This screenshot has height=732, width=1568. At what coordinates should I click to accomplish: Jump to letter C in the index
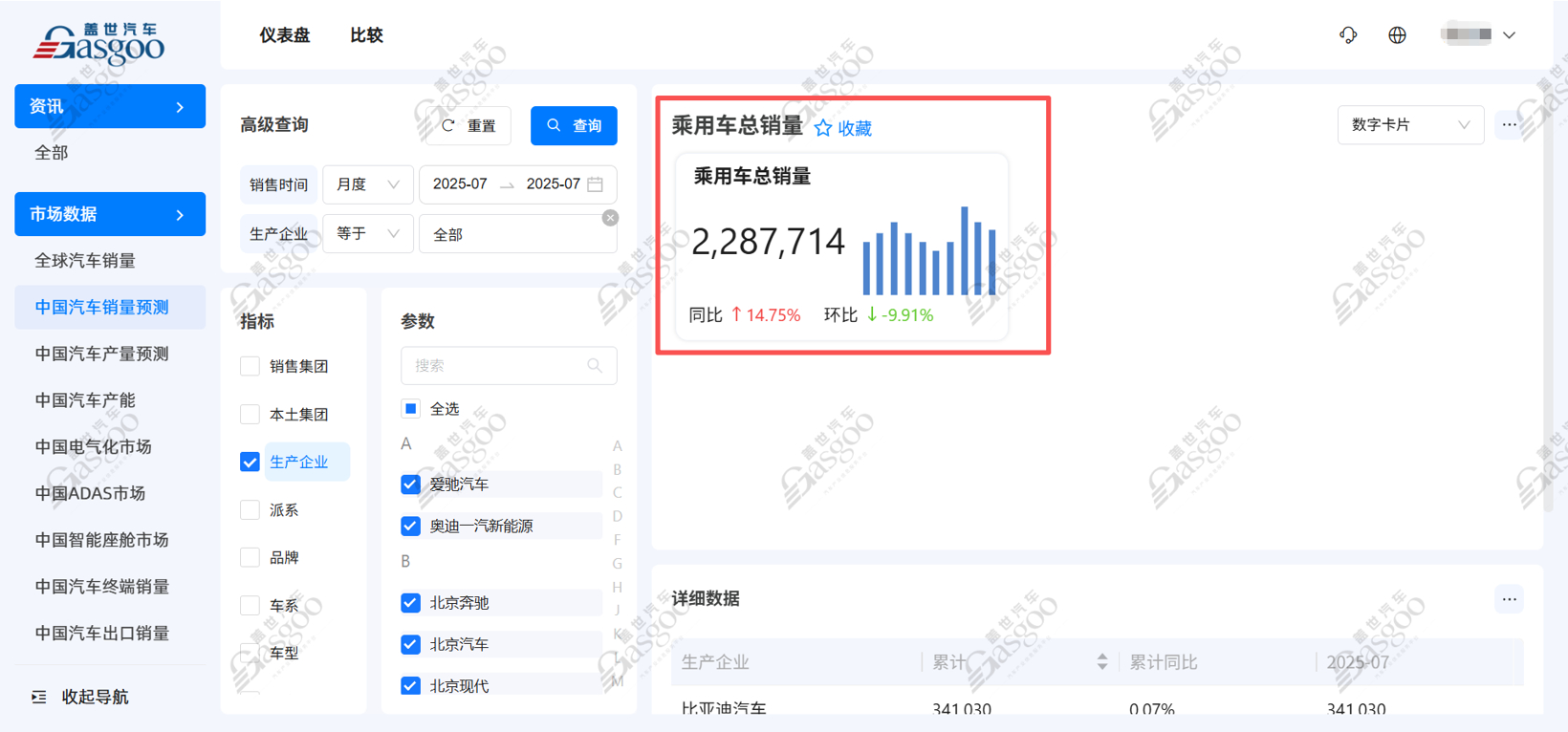tap(618, 493)
